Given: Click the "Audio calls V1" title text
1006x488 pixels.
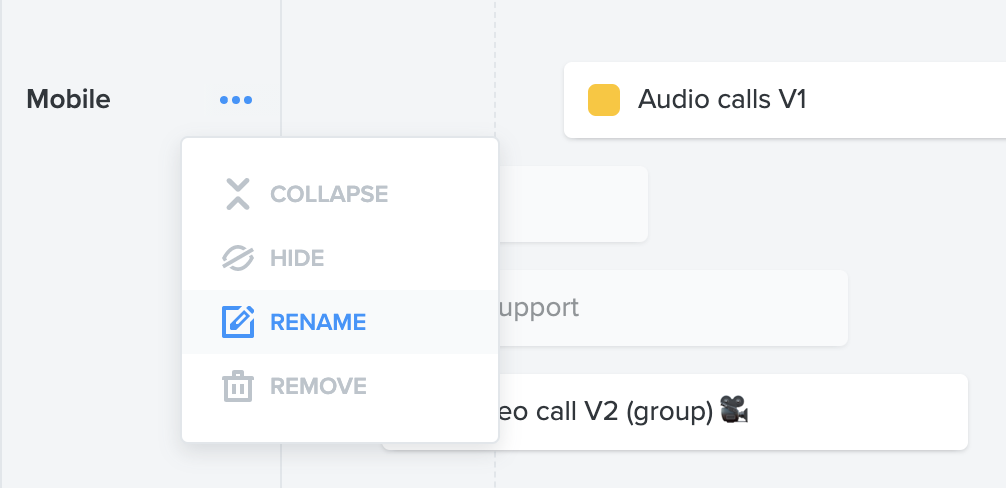Looking at the screenshot, I should point(722,100).
